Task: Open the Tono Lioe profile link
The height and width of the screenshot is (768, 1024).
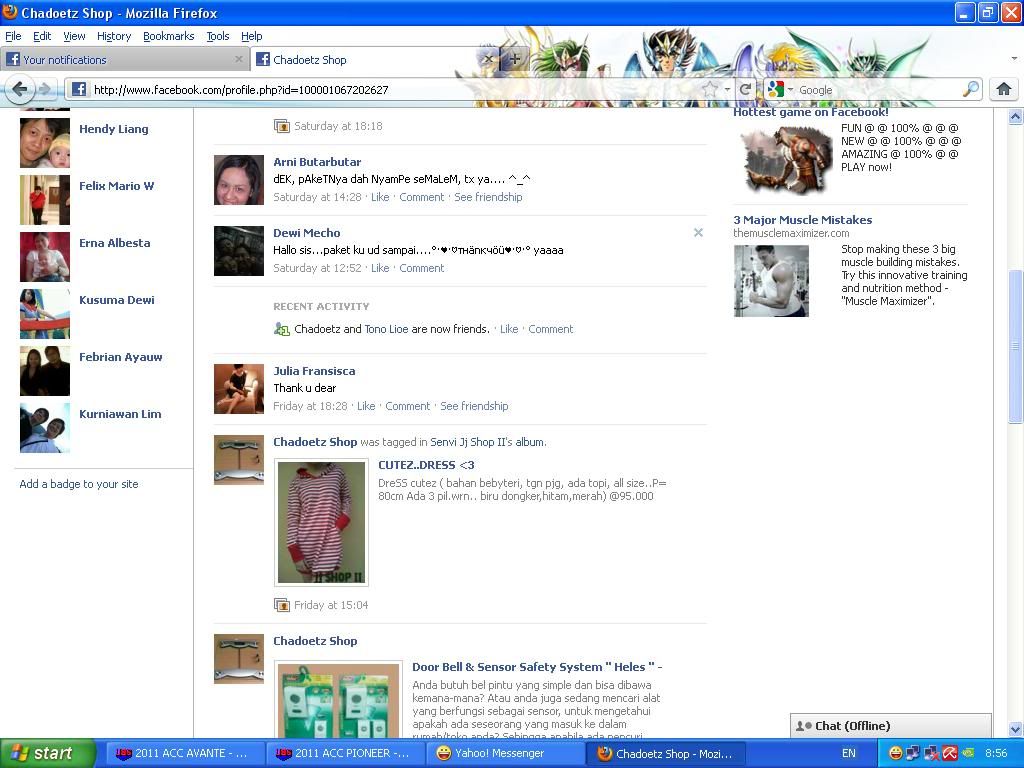Action: [x=386, y=329]
